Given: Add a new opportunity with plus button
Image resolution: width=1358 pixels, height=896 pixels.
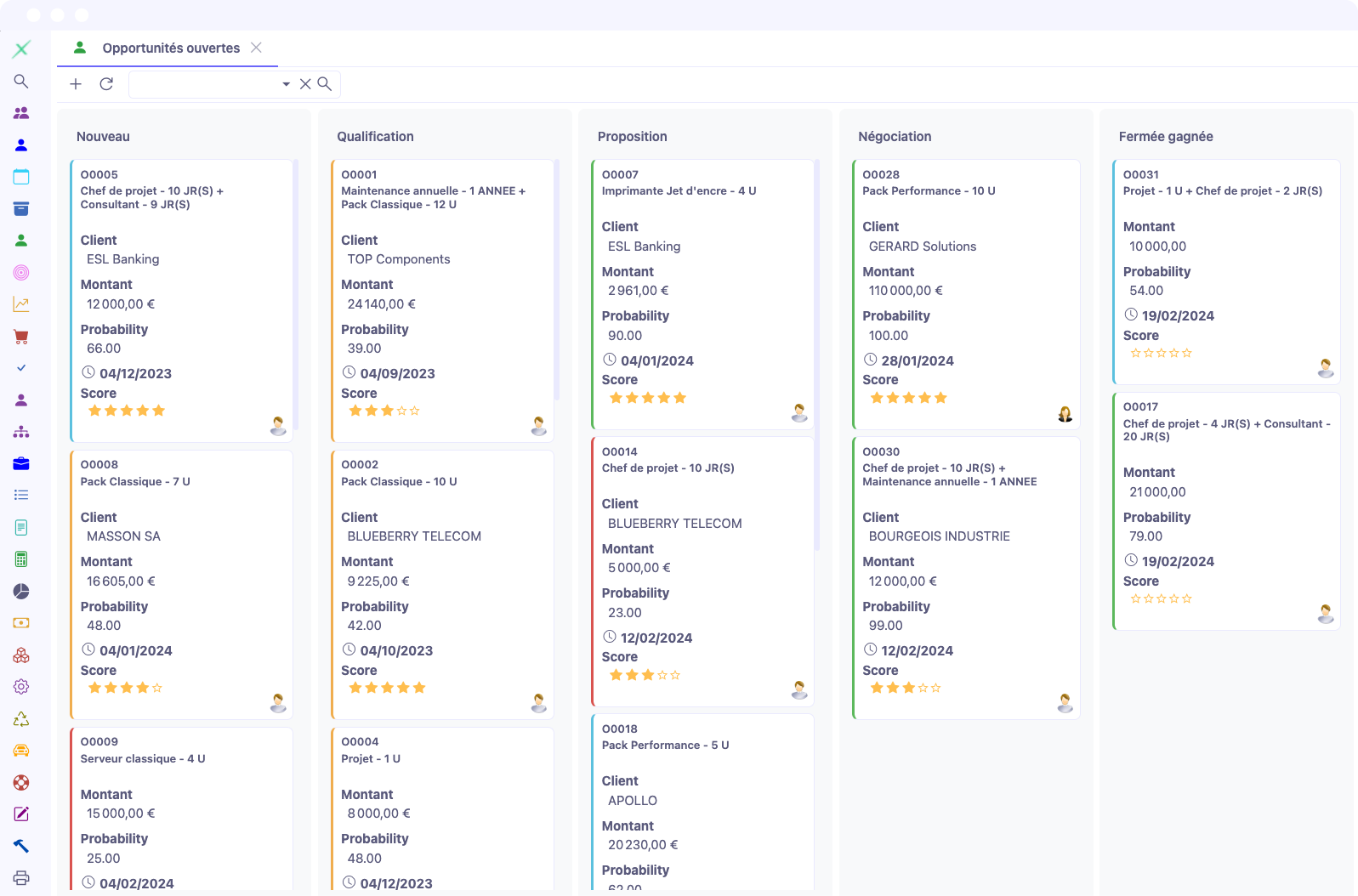Looking at the screenshot, I should click(x=76, y=84).
